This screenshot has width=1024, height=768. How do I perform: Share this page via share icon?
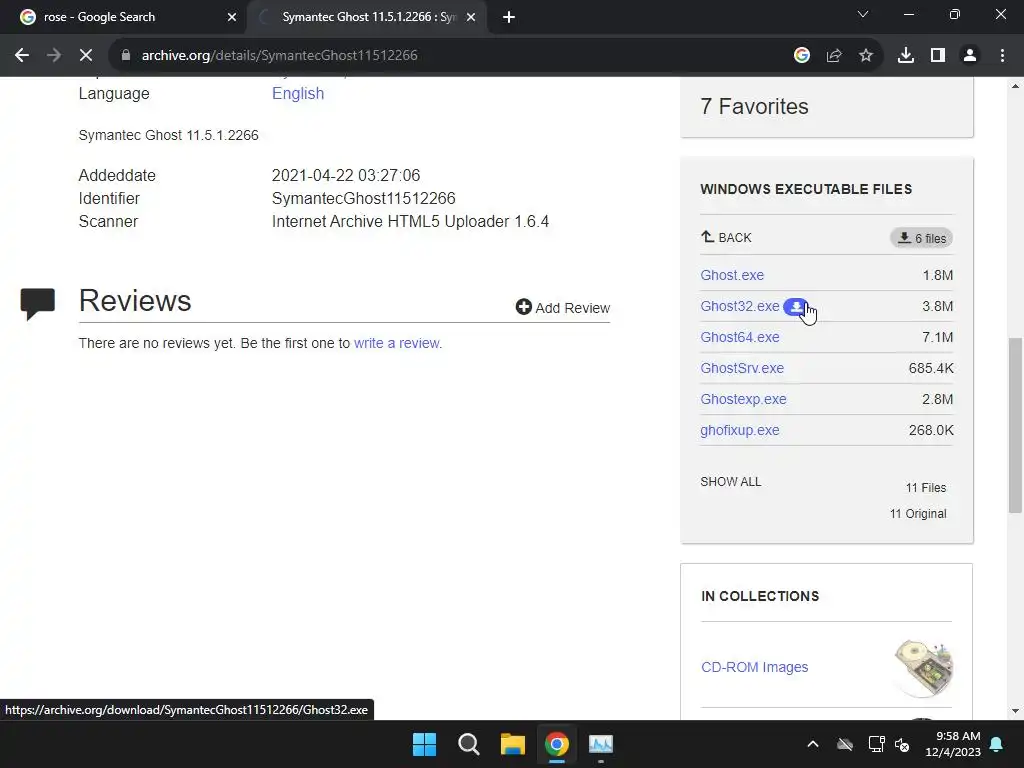[x=834, y=56]
